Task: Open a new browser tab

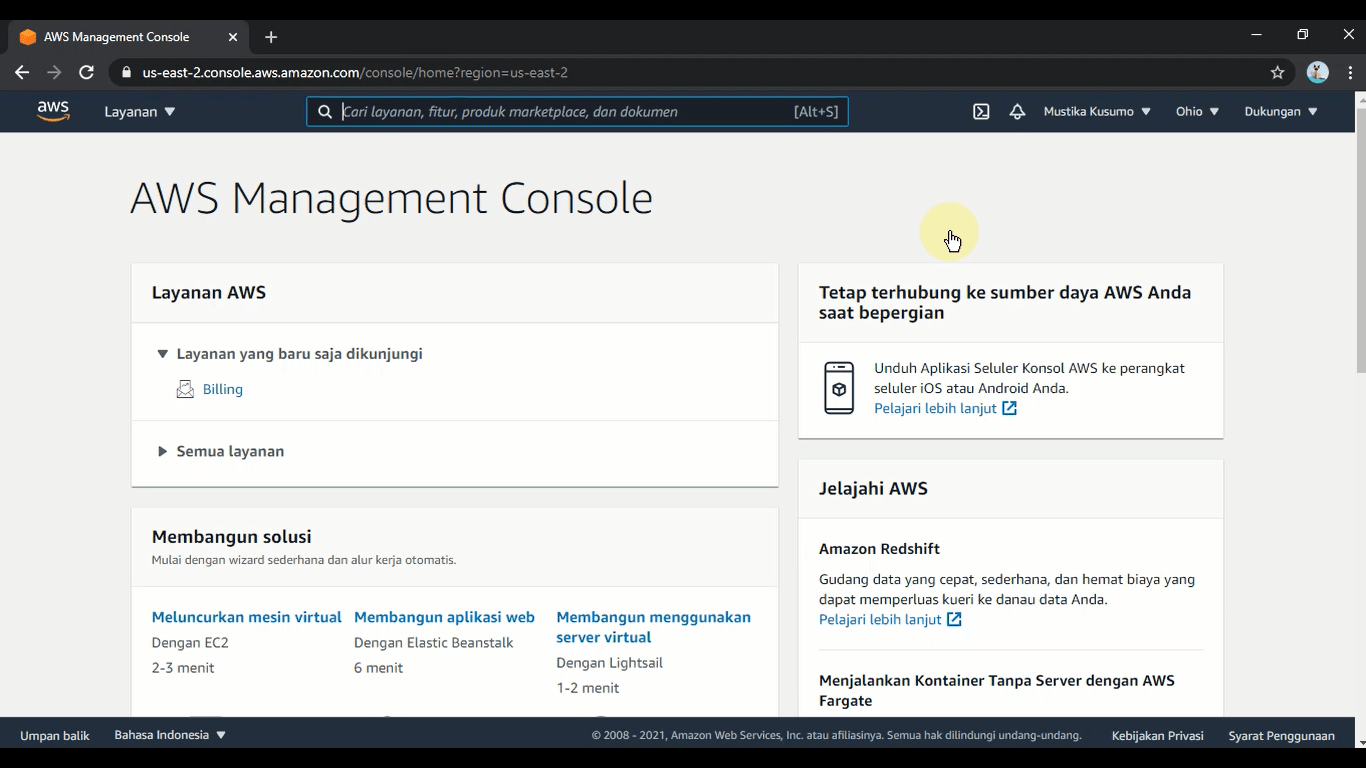Action: pyautogui.click(x=271, y=37)
